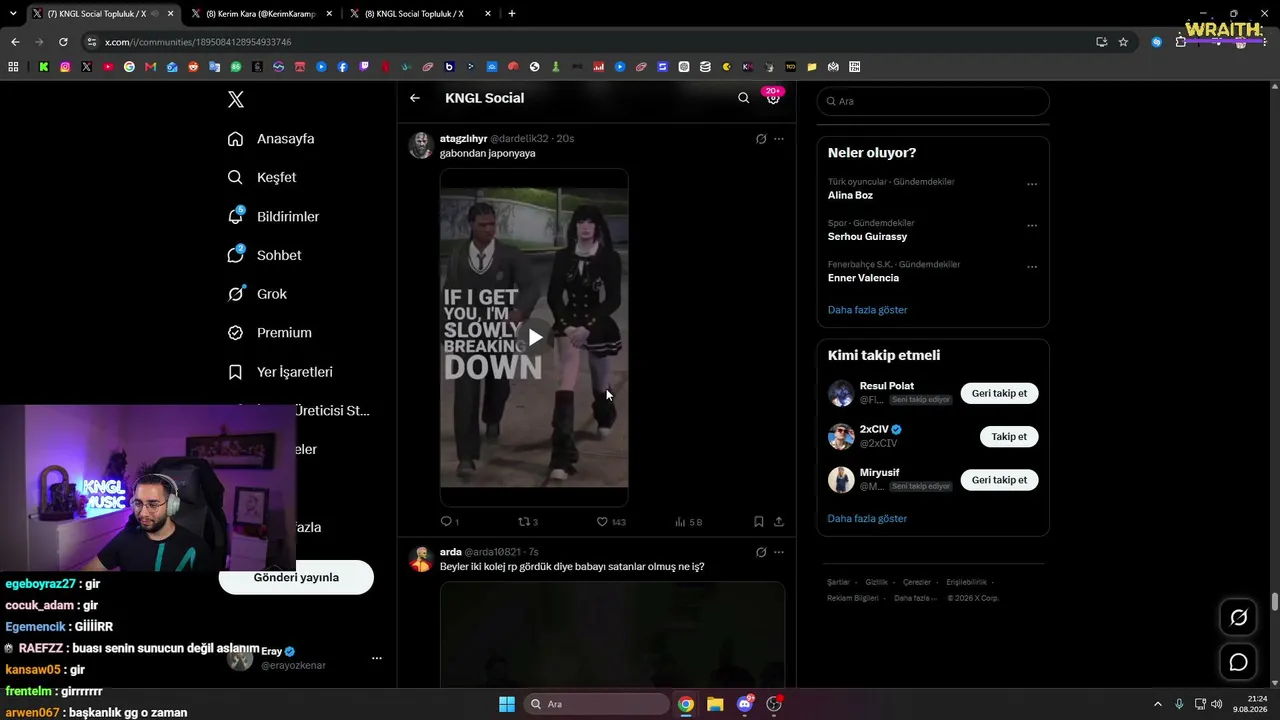The width and height of the screenshot is (1280, 720).
Task: Open Chrome from the taskbar
Action: coord(686,704)
